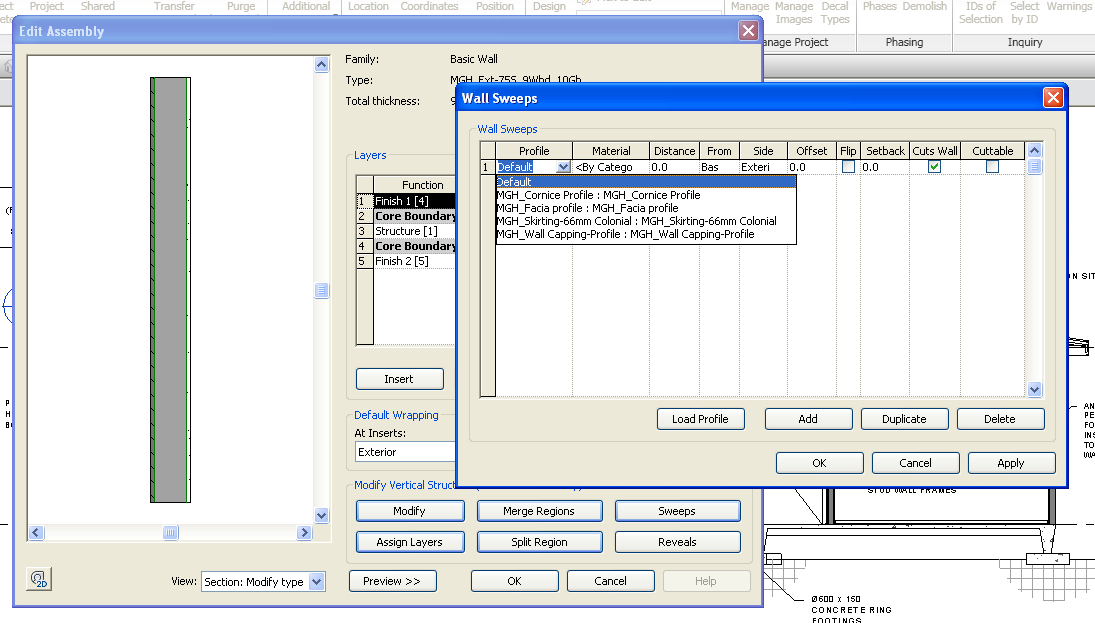This screenshot has width=1095, height=623.
Task: Enable the Cuttable checkbox
Action: point(992,167)
